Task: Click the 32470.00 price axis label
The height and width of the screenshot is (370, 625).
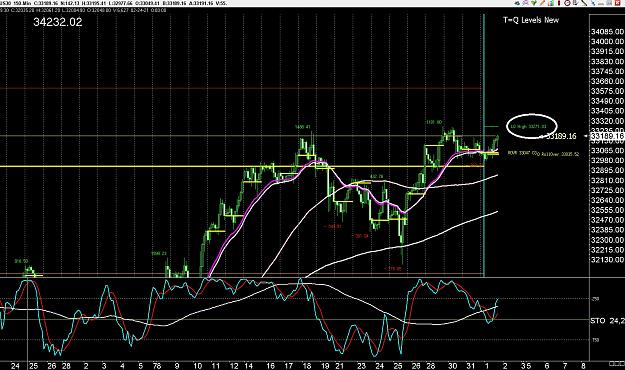Action: point(607,220)
